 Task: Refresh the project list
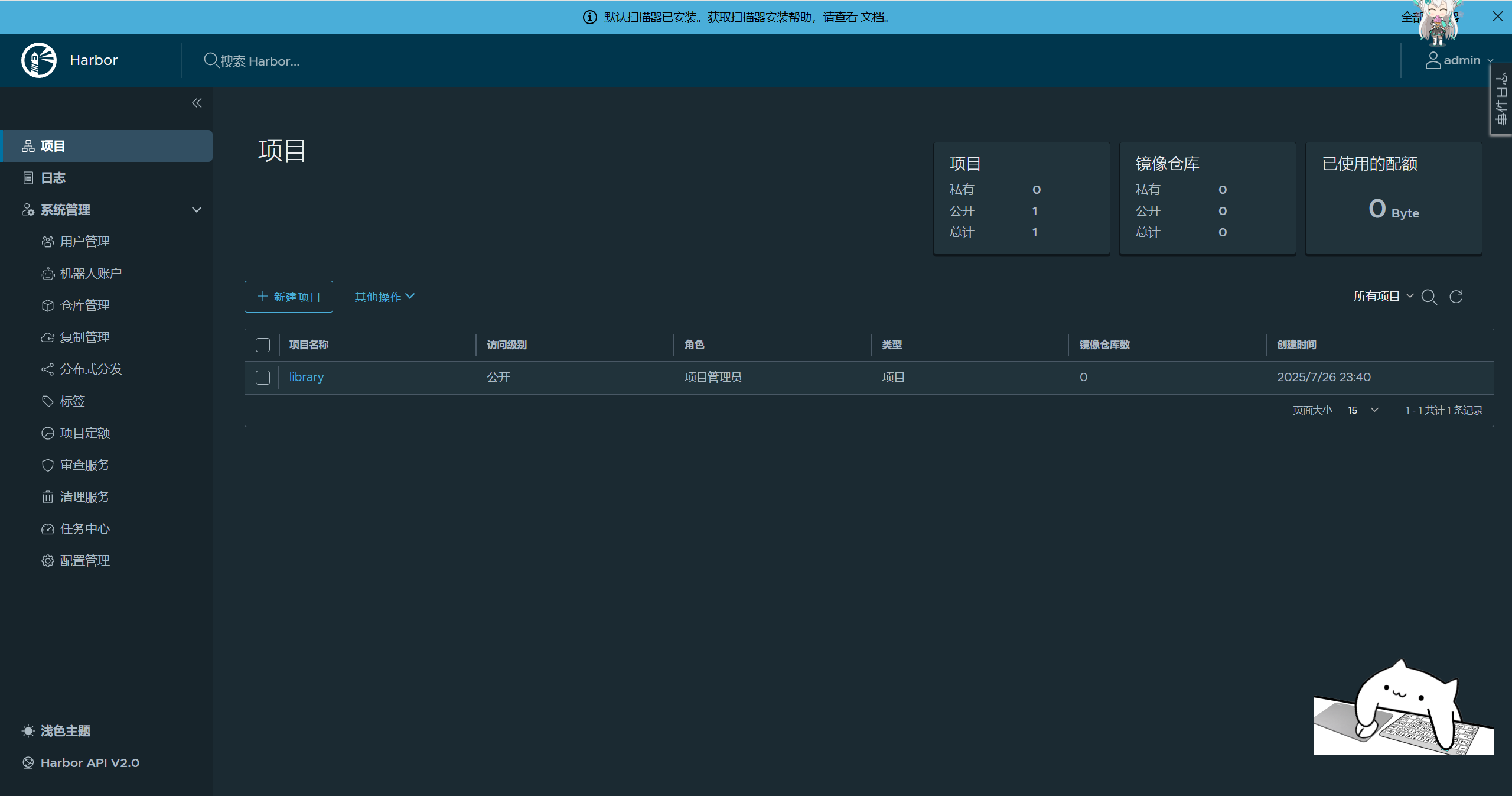pyautogui.click(x=1456, y=297)
